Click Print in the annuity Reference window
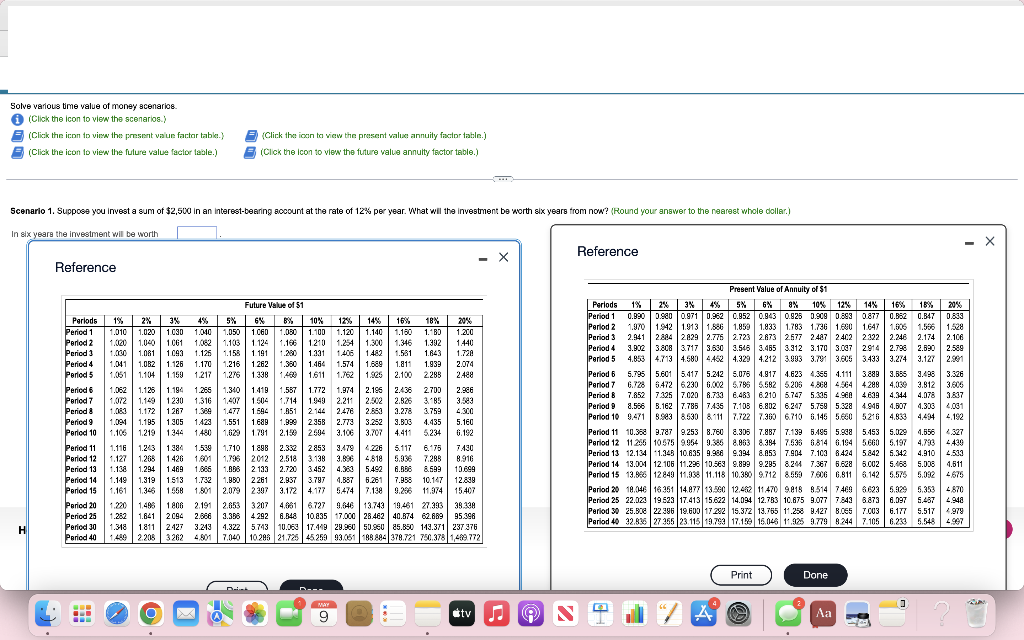1024x640 pixels. (x=741, y=576)
